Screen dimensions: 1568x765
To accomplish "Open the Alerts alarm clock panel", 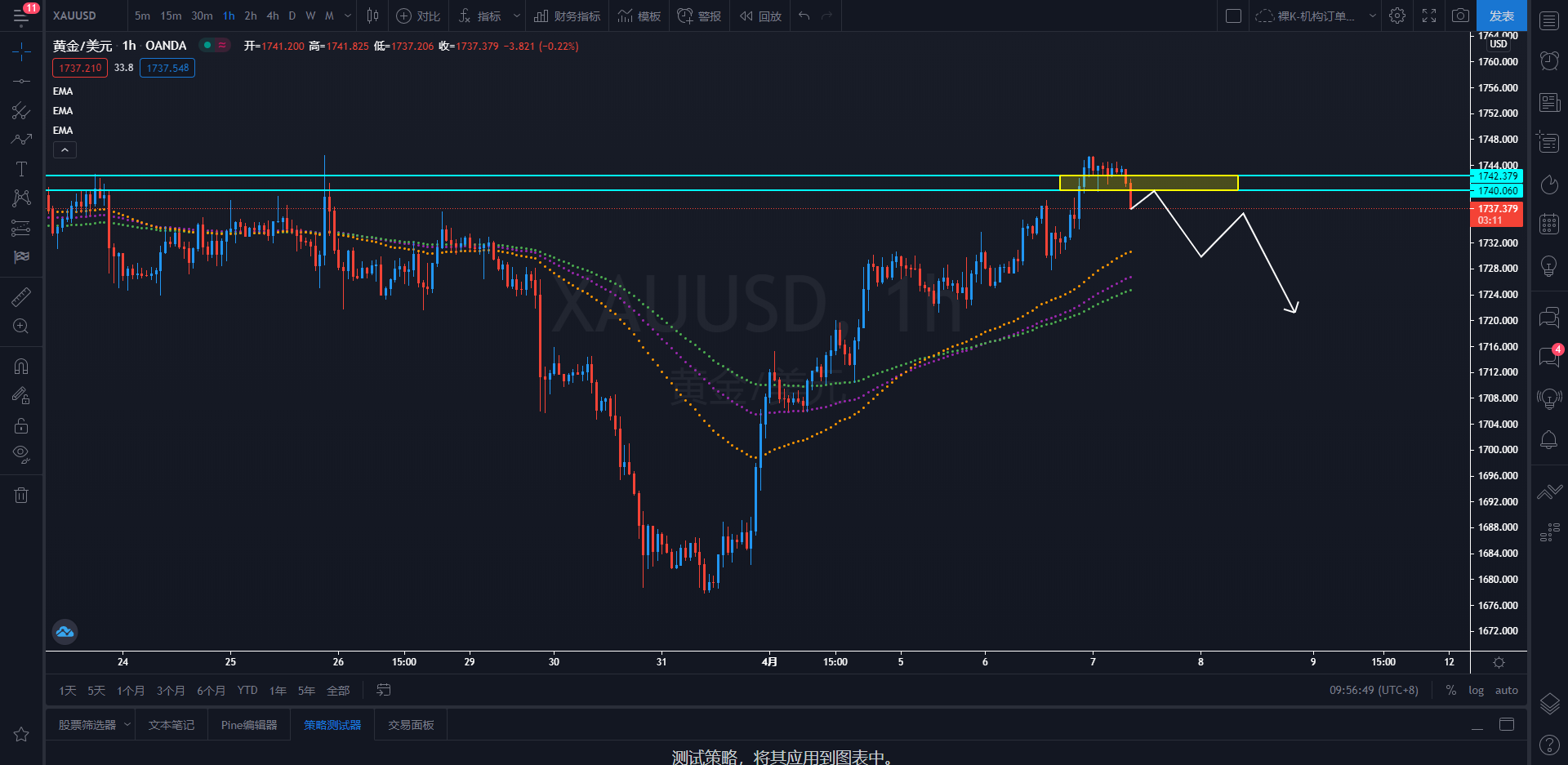I will (1549, 60).
